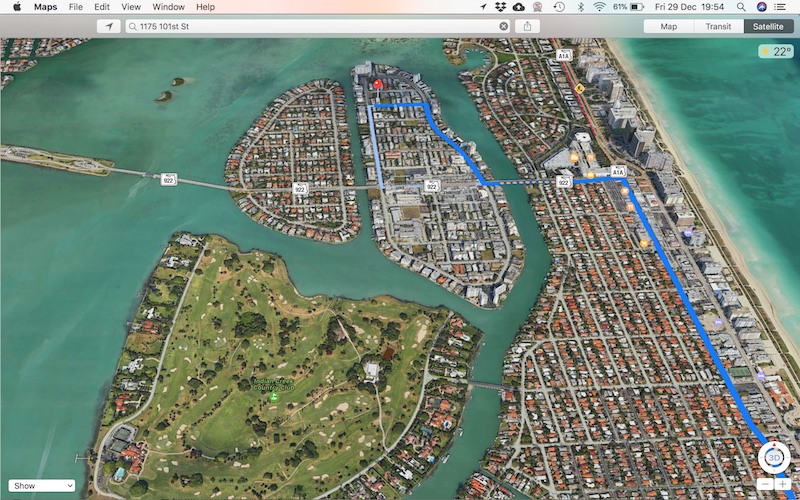
Task: Open the Window menu
Action: [167, 7]
